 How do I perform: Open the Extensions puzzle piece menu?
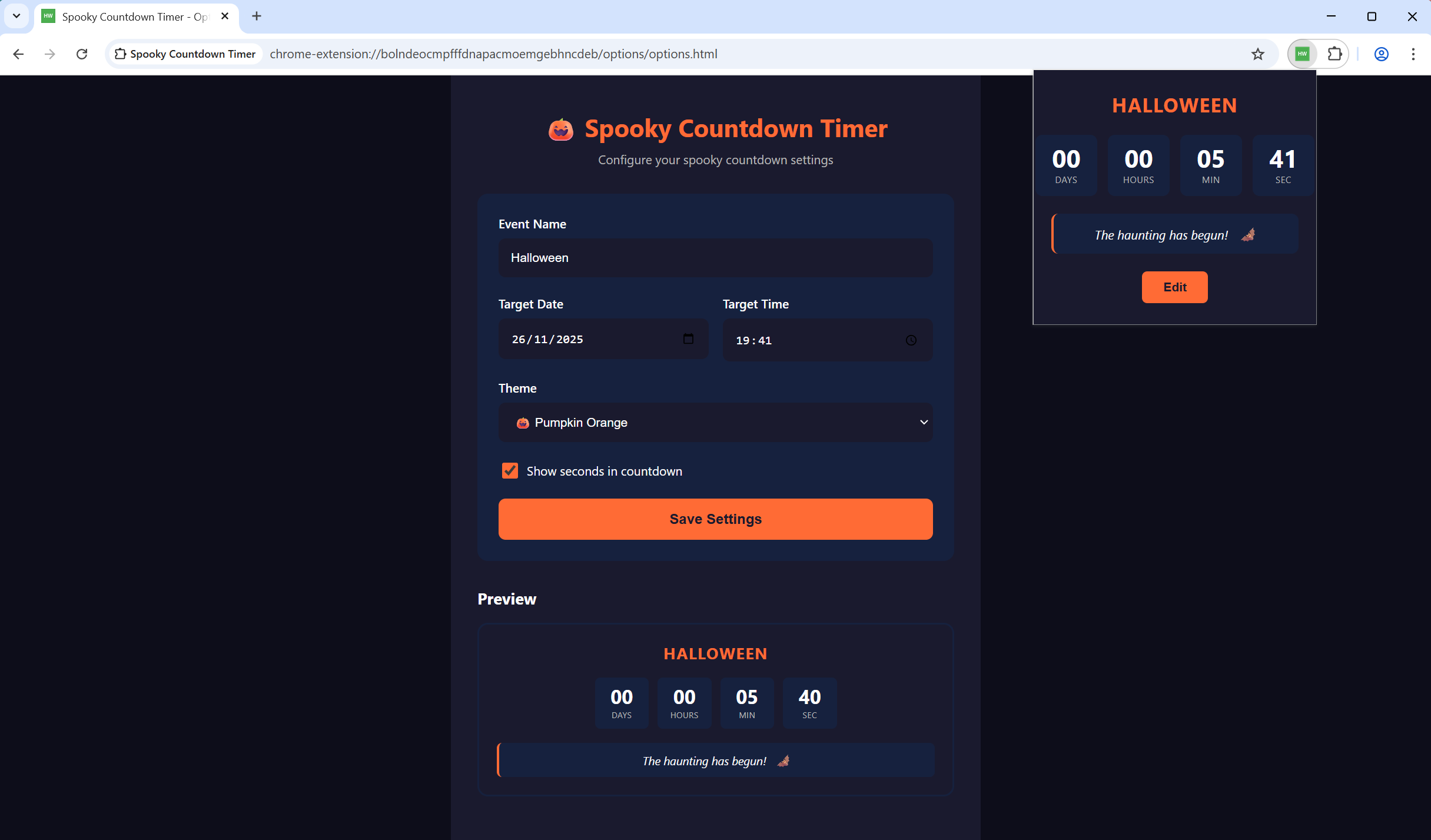click(x=1334, y=54)
